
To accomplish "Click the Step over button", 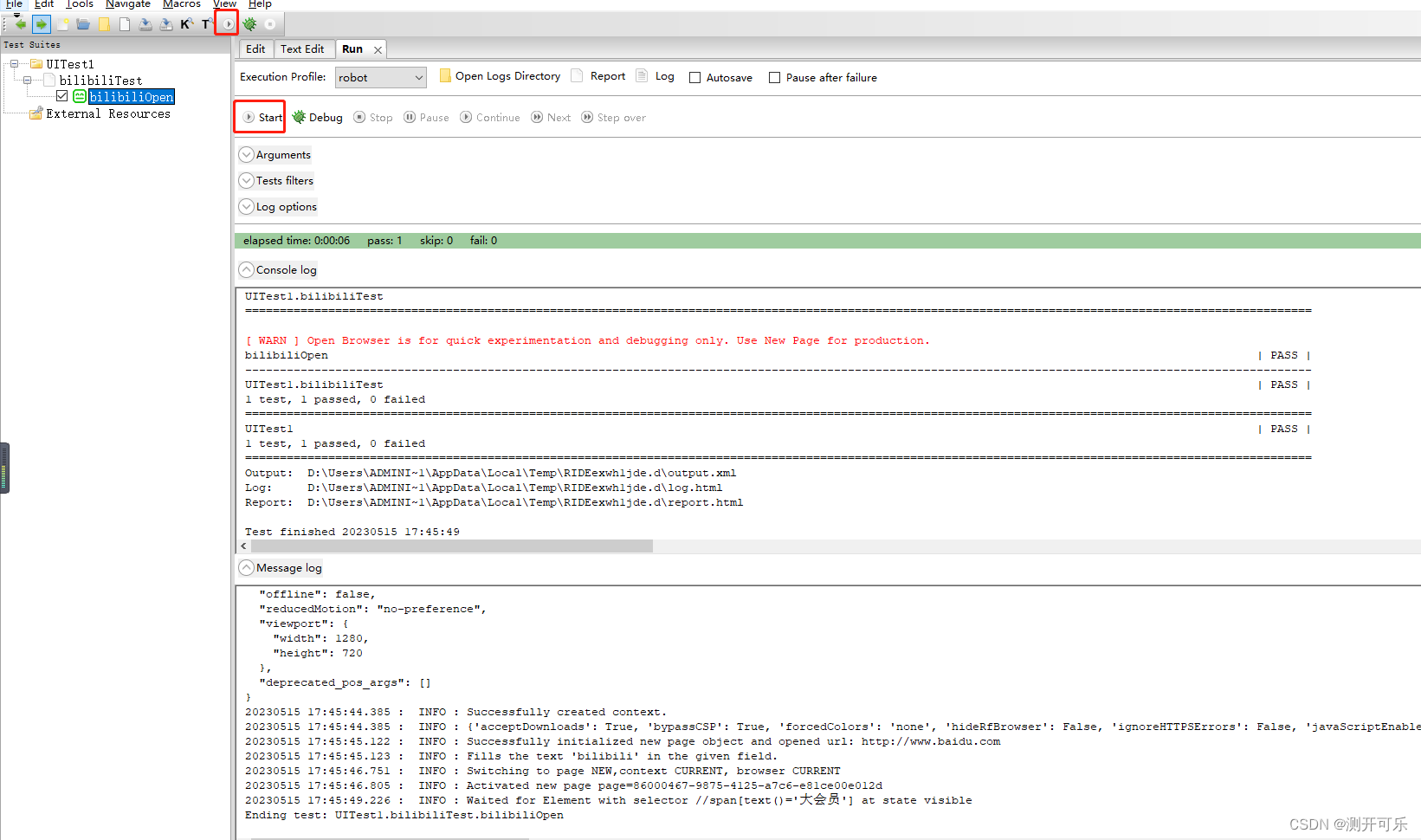I will click(x=614, y=118).
